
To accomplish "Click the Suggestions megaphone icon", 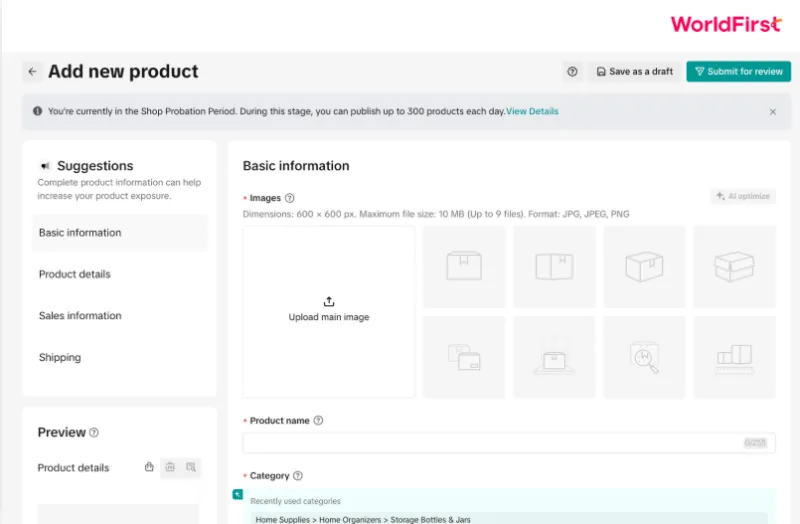I will pyautogui.click(x=45, y=166).
